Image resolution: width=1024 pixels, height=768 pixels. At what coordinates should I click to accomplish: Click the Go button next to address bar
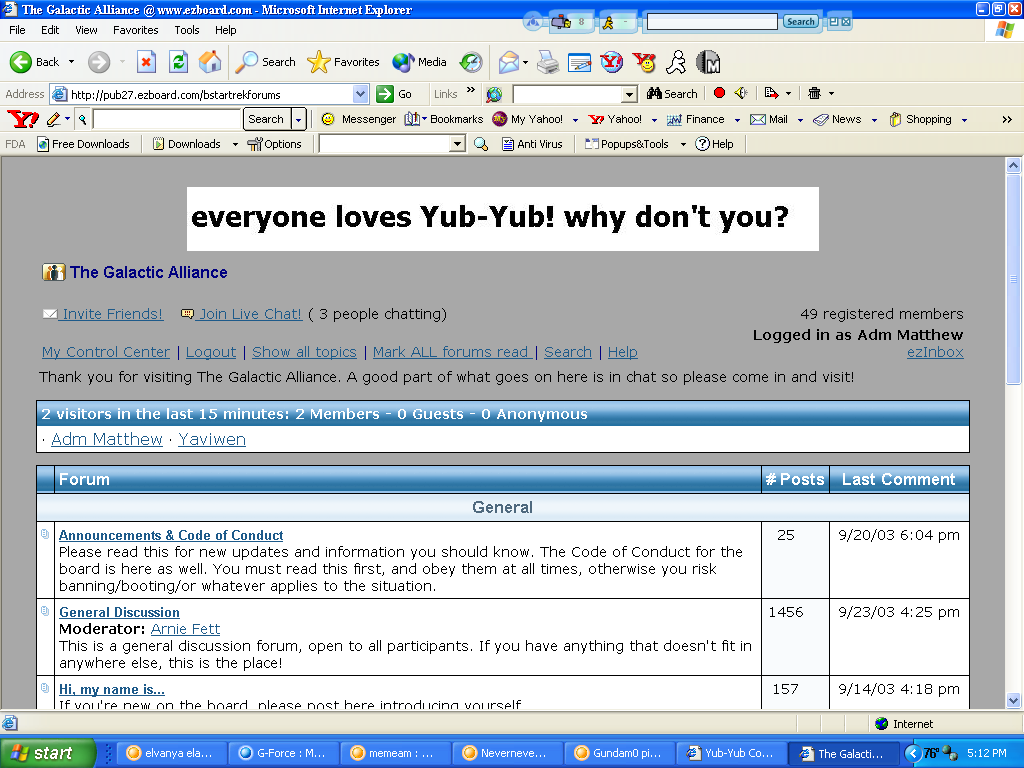[394, 94]
